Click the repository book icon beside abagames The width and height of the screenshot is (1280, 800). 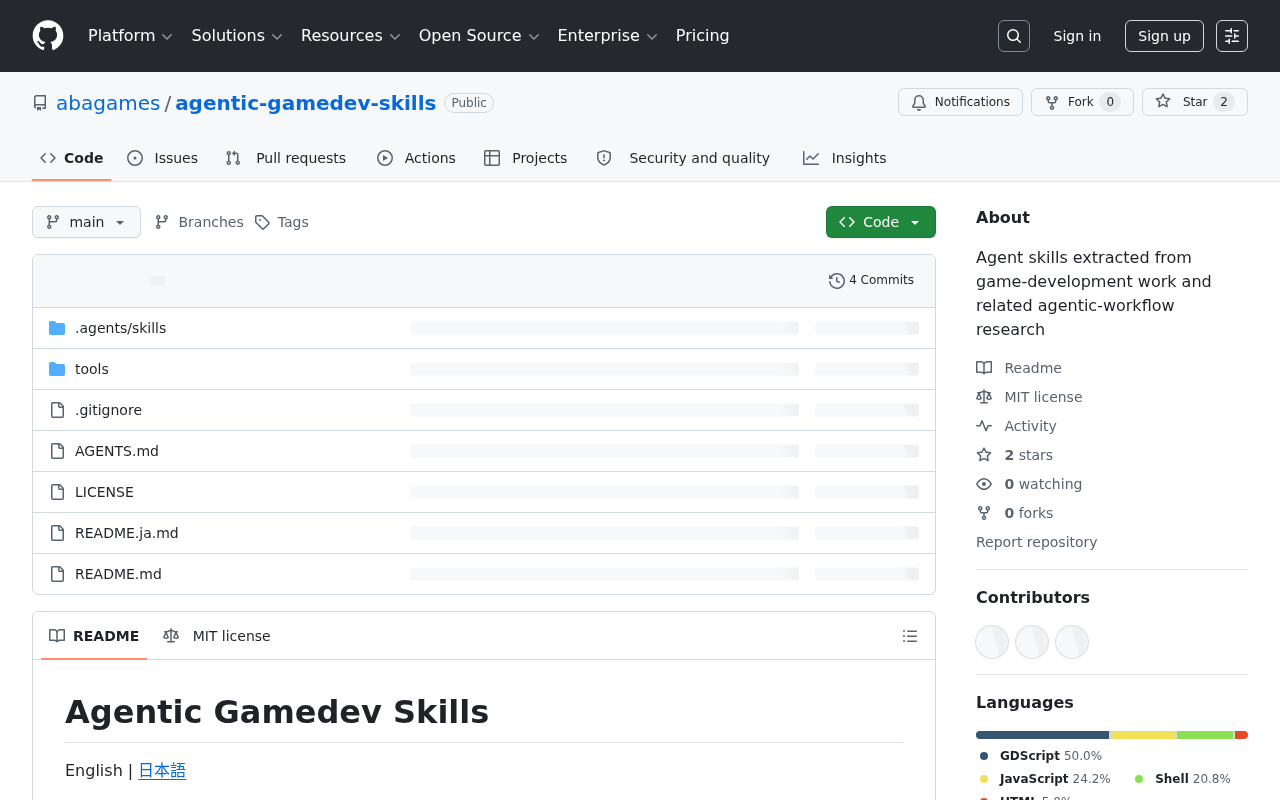pyautogui.click(x=40, y=103)
